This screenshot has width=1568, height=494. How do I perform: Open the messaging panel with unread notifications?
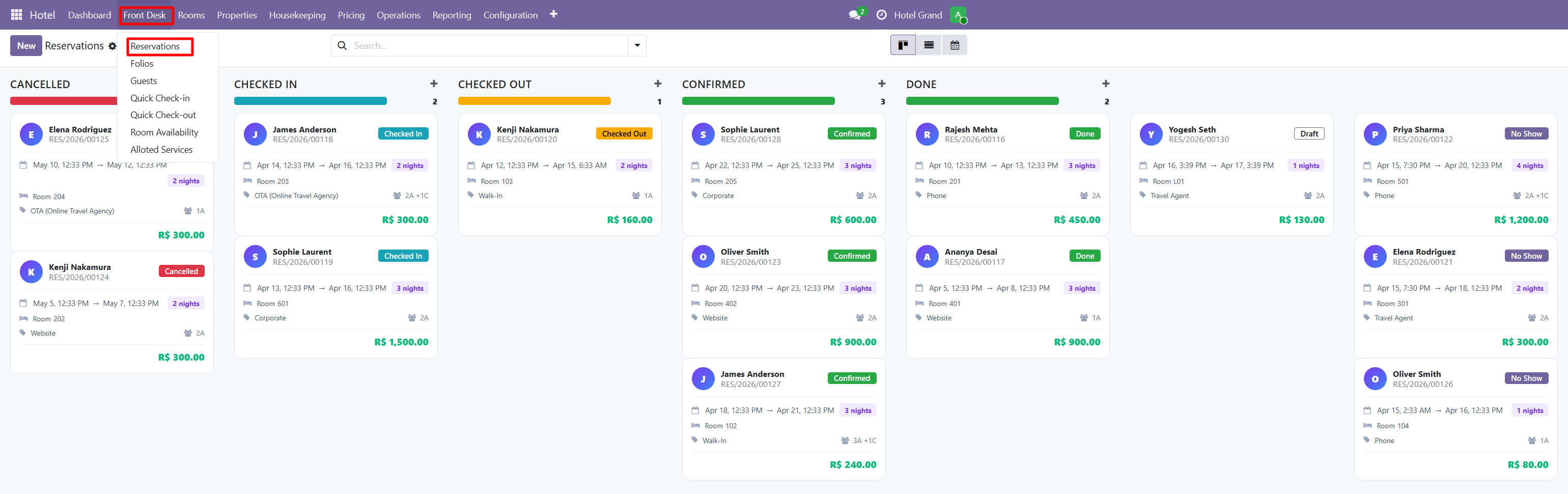(x=855, y=14)
